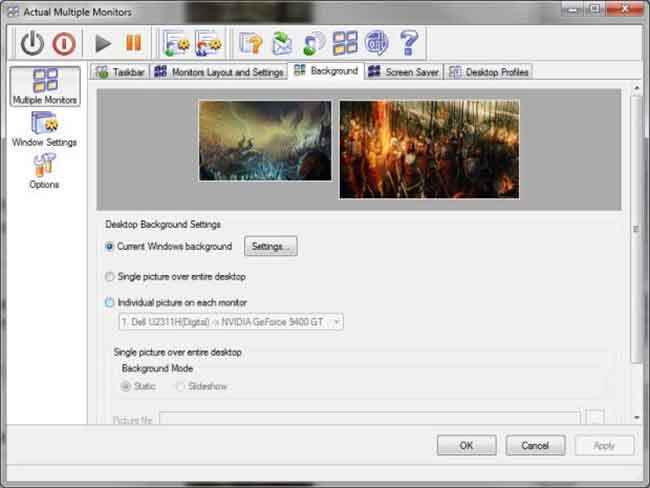
Task: Click the globe with @ icon
Action: [376, 43]
